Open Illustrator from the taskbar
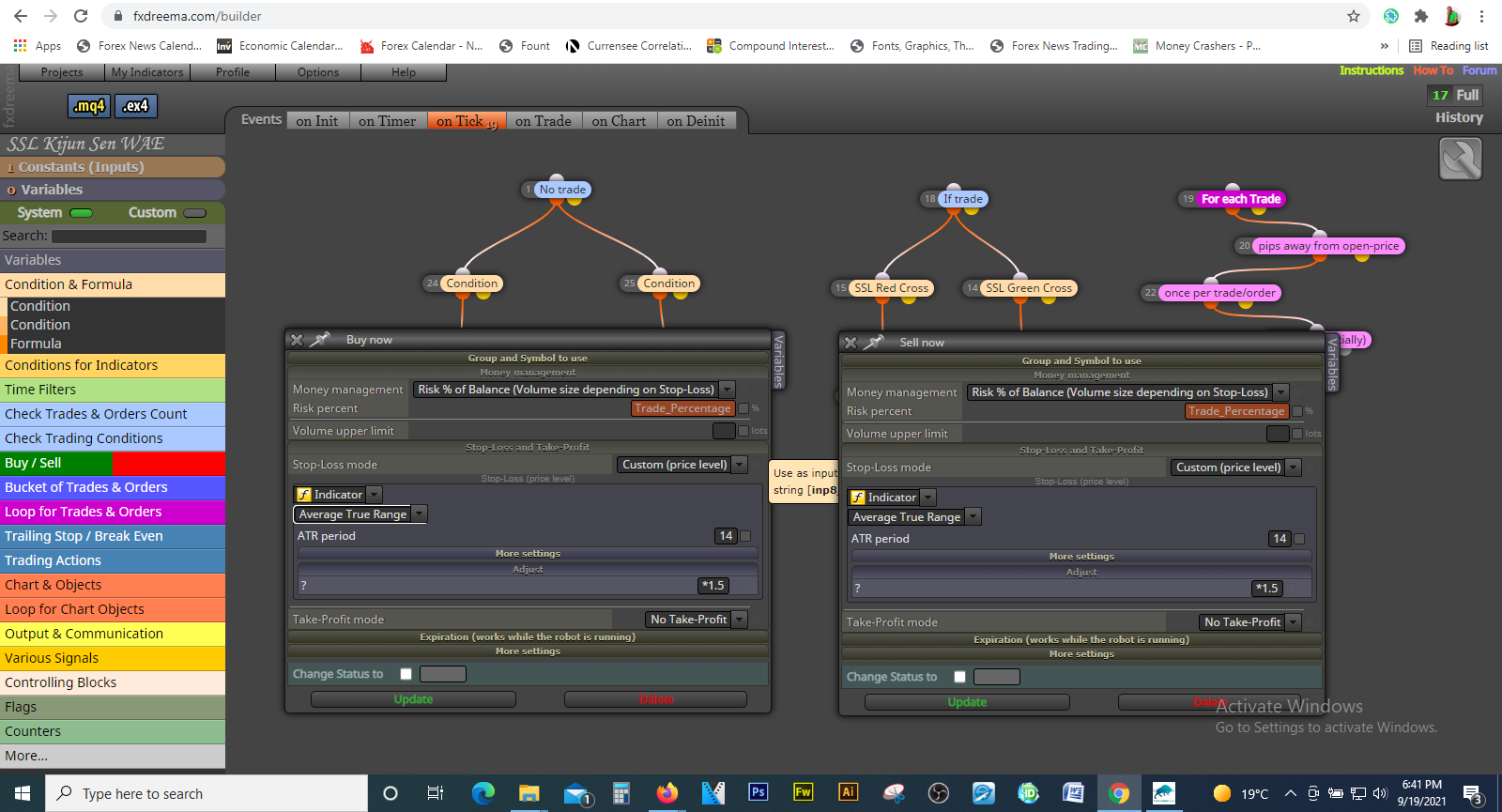 tap(848, 792)
